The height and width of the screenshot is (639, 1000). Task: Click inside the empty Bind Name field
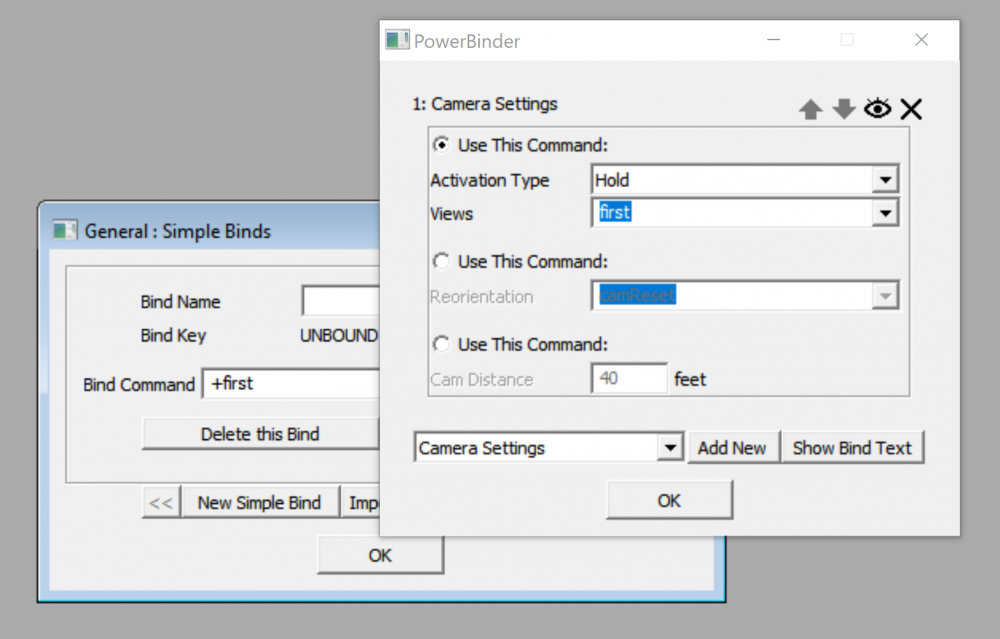pos(340,300)
